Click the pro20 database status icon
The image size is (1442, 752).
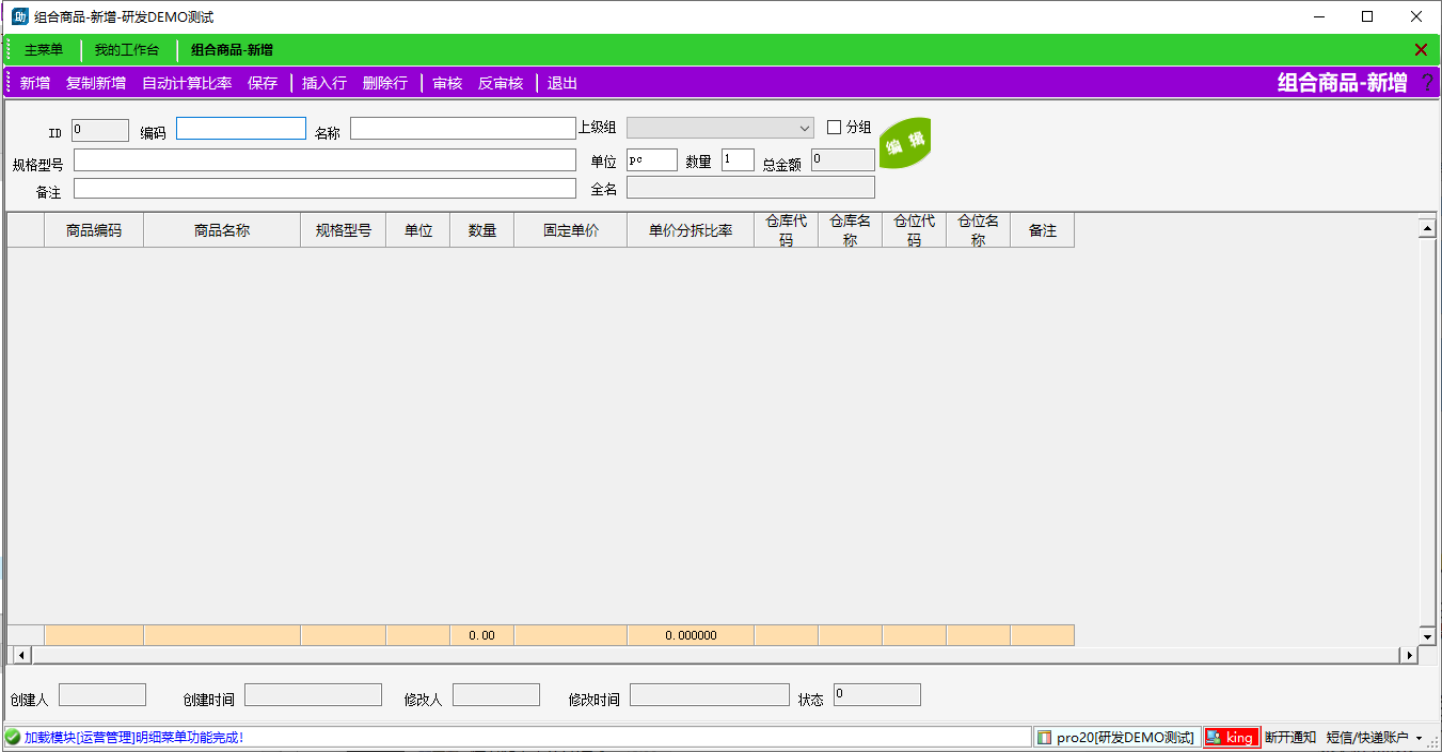(x=1045, y=737)
